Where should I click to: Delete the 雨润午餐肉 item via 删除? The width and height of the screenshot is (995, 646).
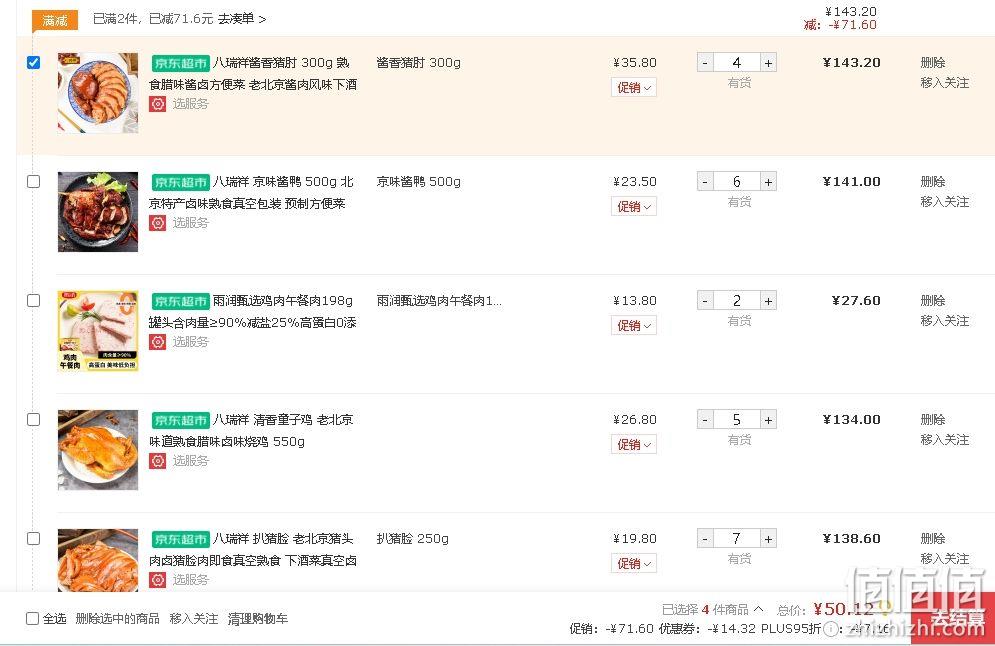point(933,300)
